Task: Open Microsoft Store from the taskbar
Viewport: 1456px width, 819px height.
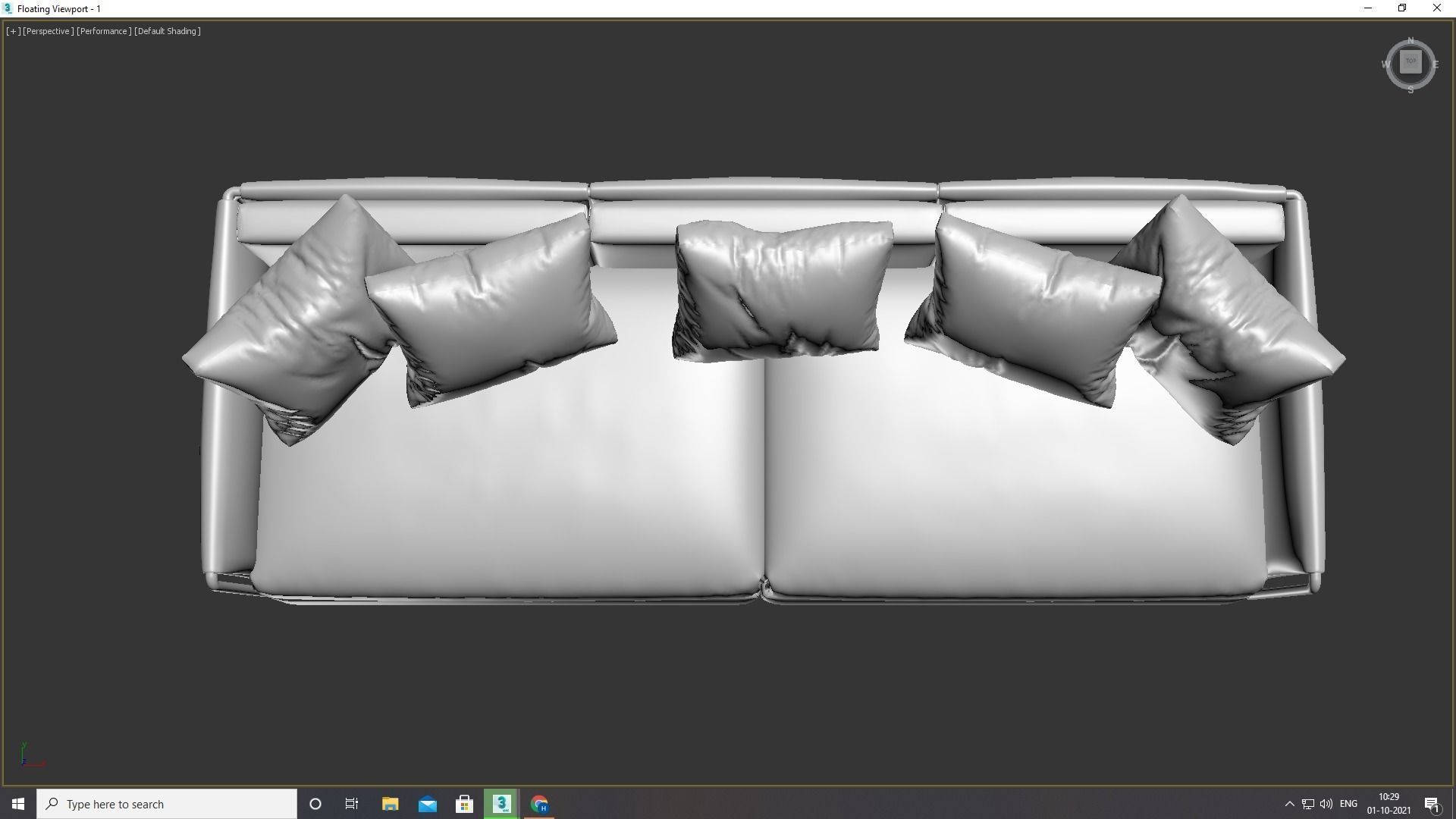Action: 464,804
